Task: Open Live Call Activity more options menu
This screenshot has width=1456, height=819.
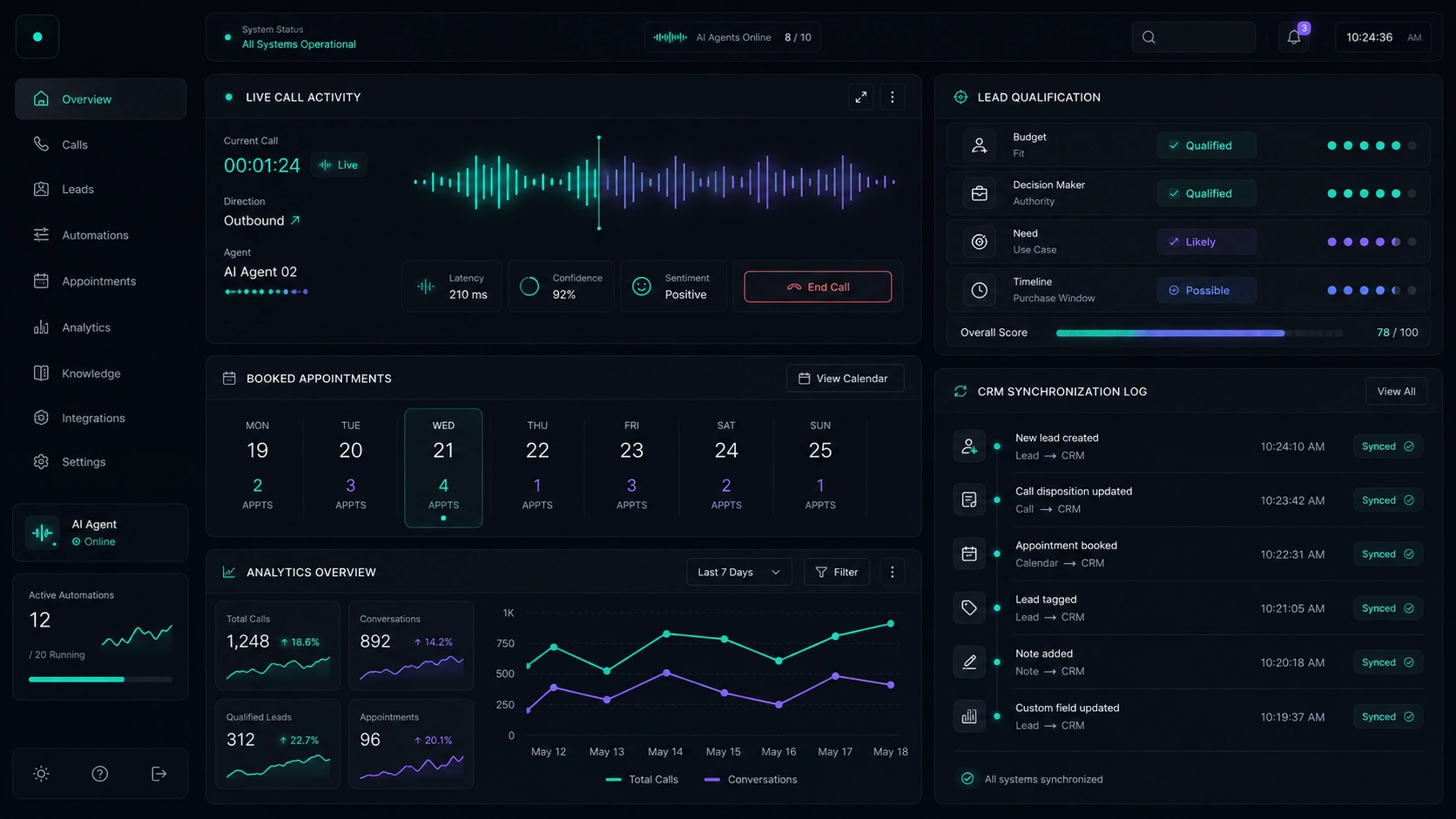Action: (892, 97)
